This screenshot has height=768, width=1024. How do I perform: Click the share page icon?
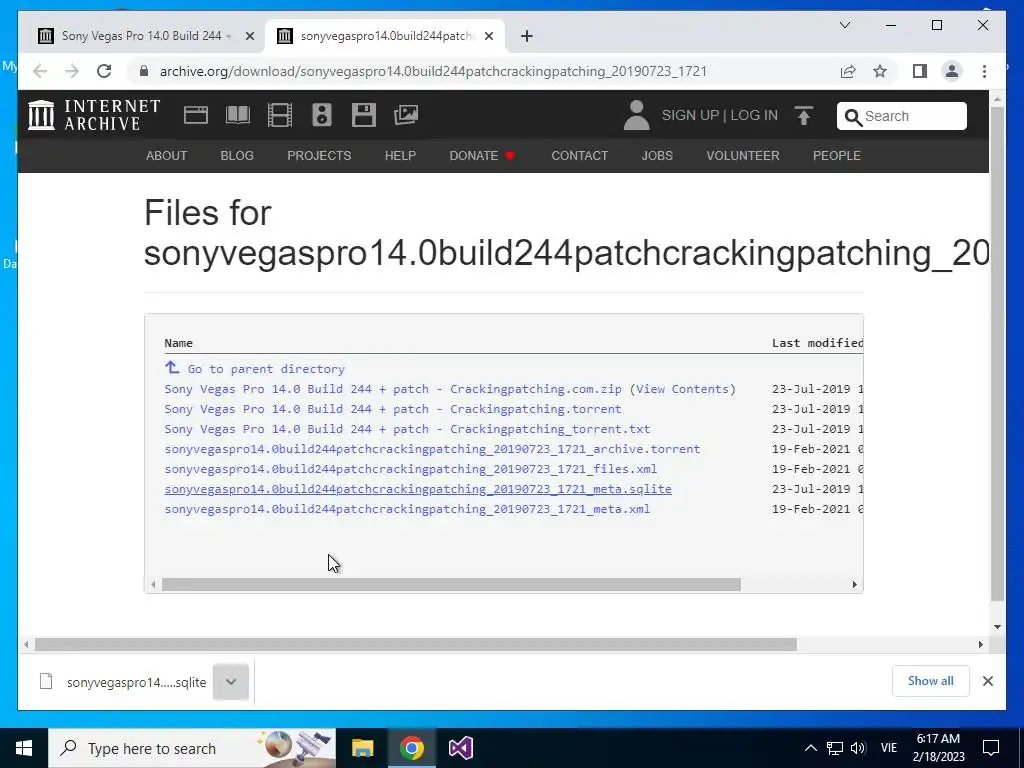(848, 71)
